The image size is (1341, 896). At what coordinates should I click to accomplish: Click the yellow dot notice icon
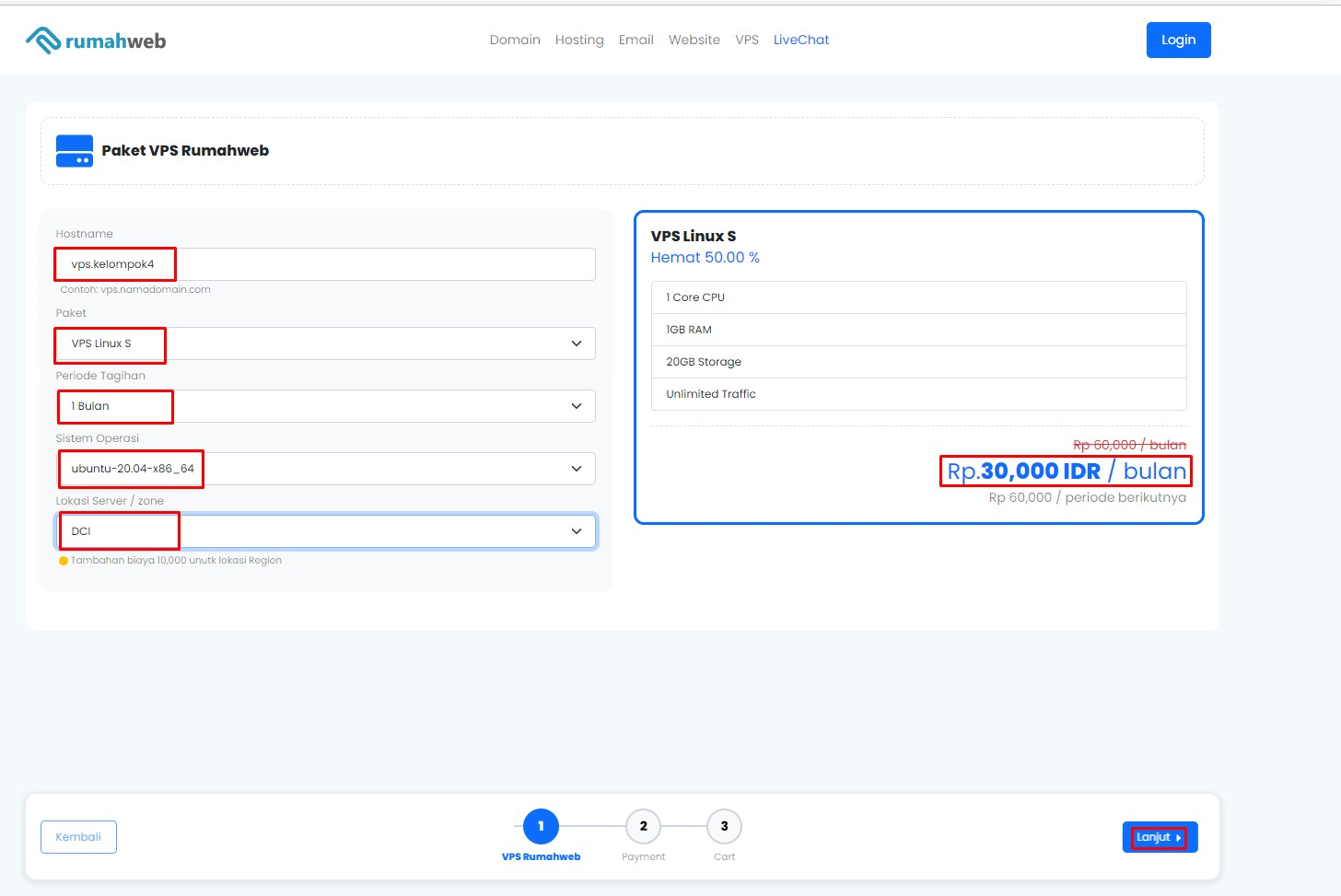(64, 561)
